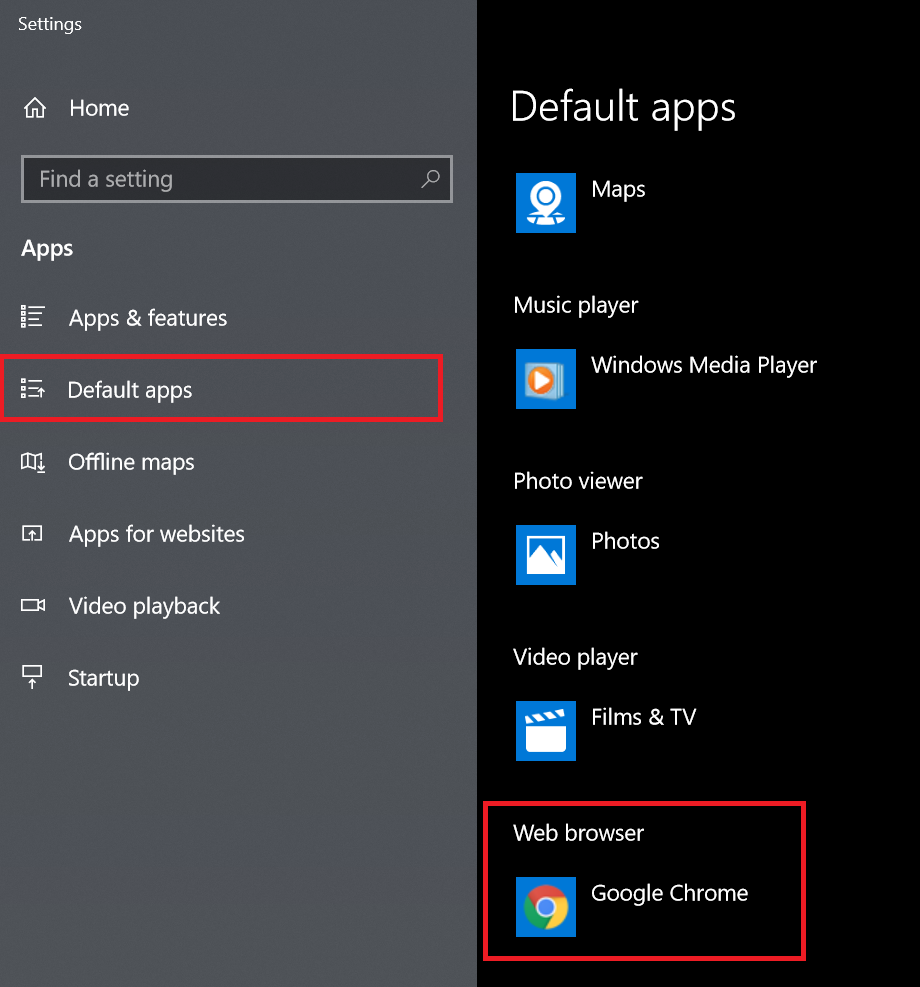
Task: Click the Startup icon
Action: pyautogui.click(x=32, y=677)
